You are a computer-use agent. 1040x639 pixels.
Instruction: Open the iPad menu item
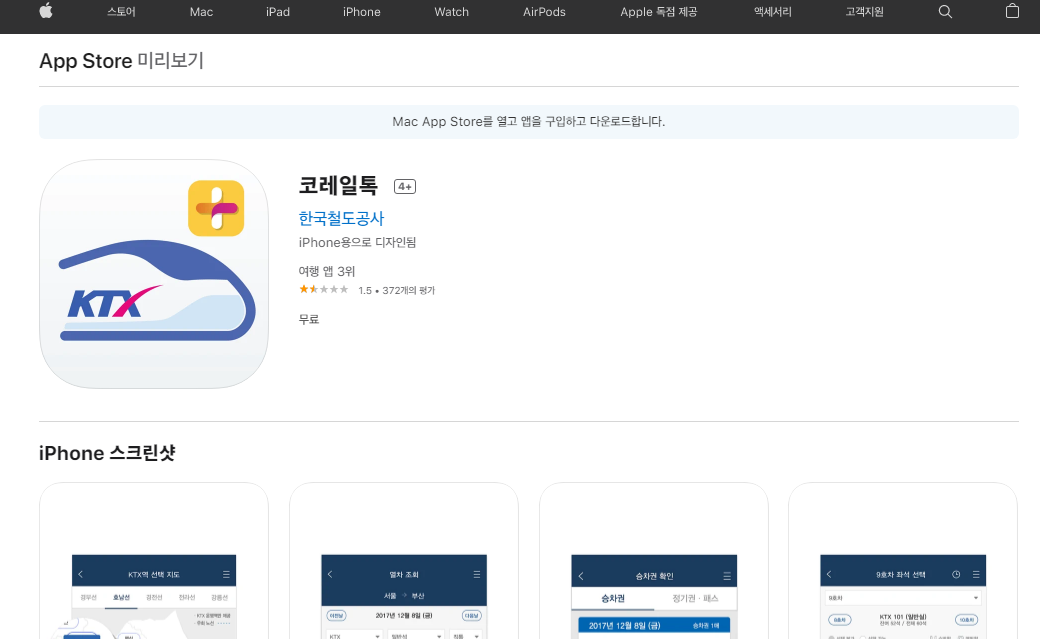click(x=278, y=12)
